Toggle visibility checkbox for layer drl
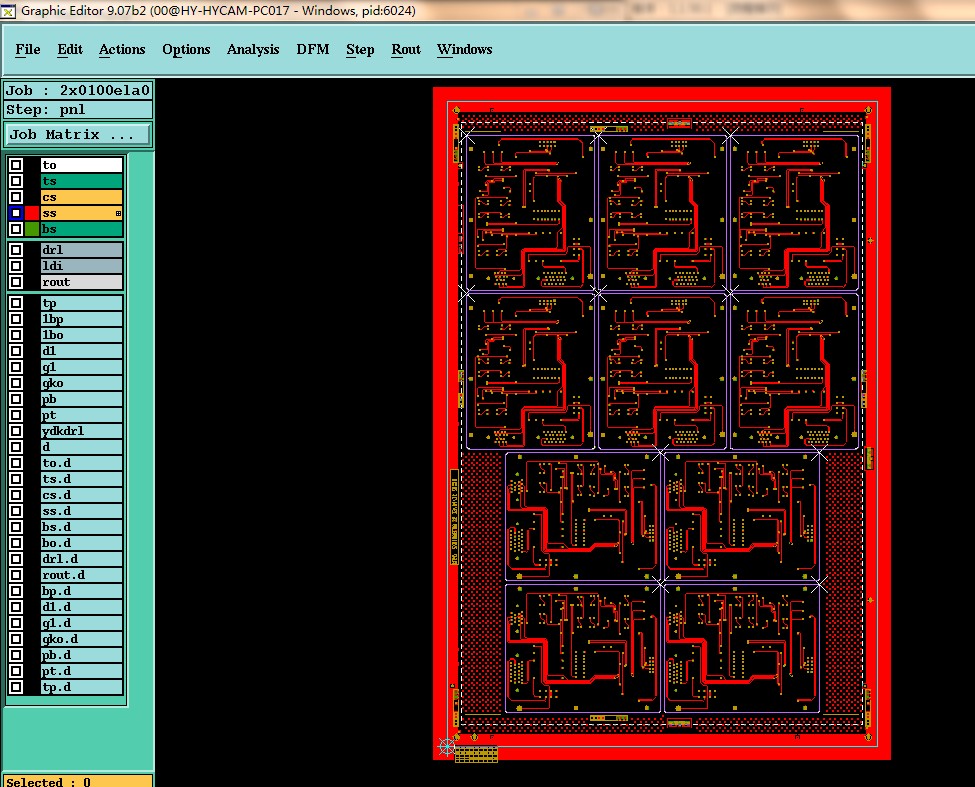 point(16,250)
